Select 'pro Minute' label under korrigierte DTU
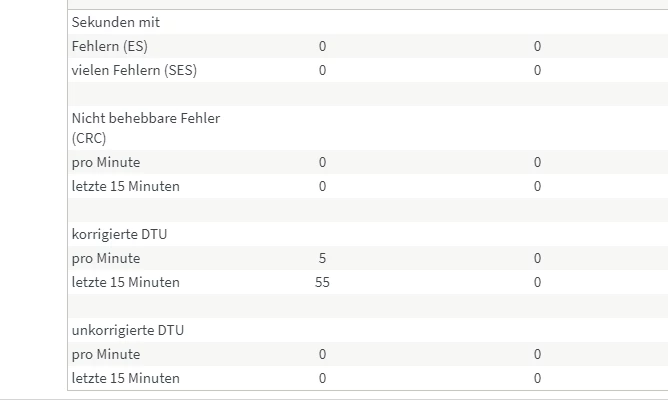Viewport: 668px width, 400px height. coord(106,258)
